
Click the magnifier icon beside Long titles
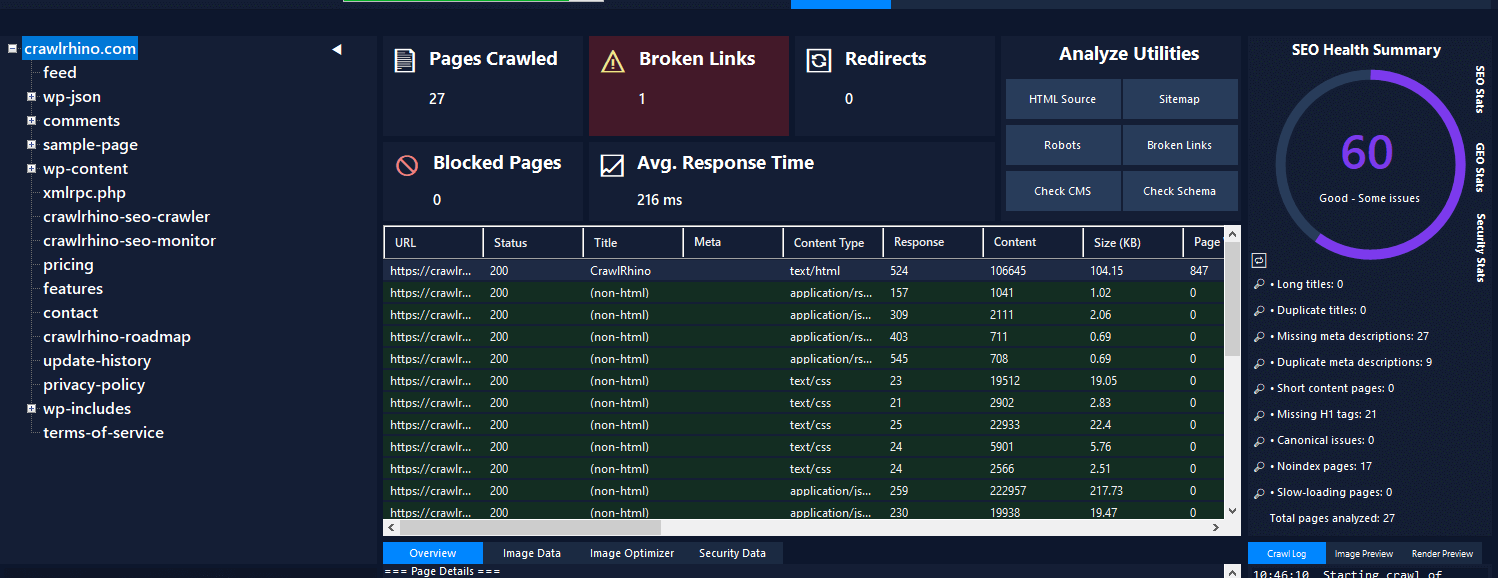(1259, 285)
